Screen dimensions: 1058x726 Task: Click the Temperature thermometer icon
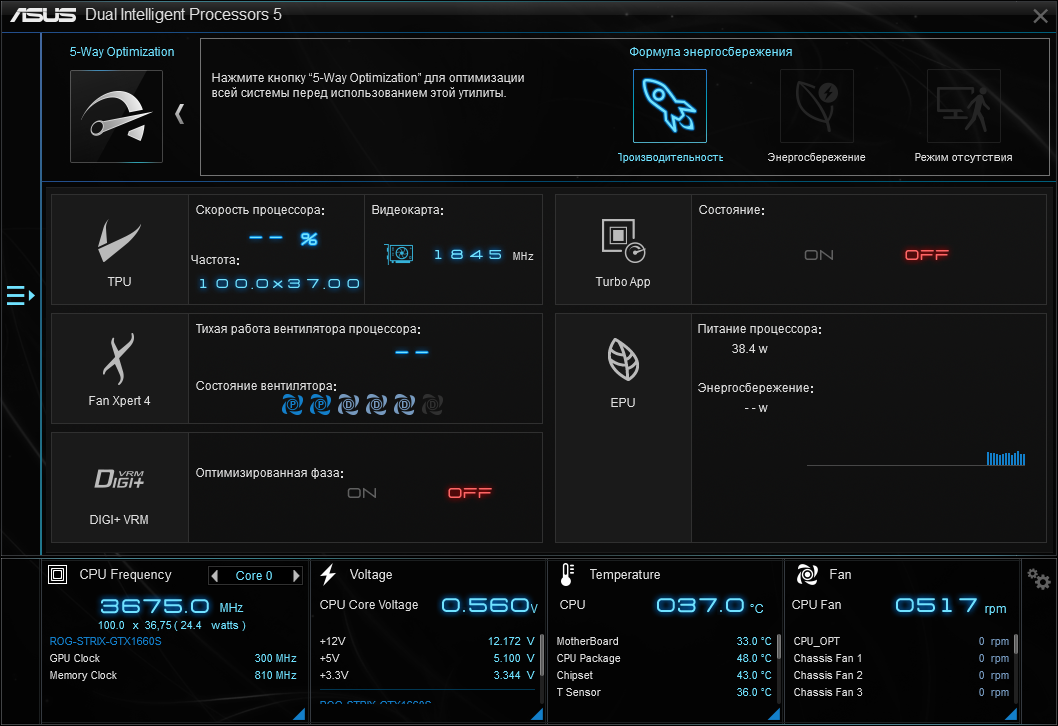tap(567, 574)
